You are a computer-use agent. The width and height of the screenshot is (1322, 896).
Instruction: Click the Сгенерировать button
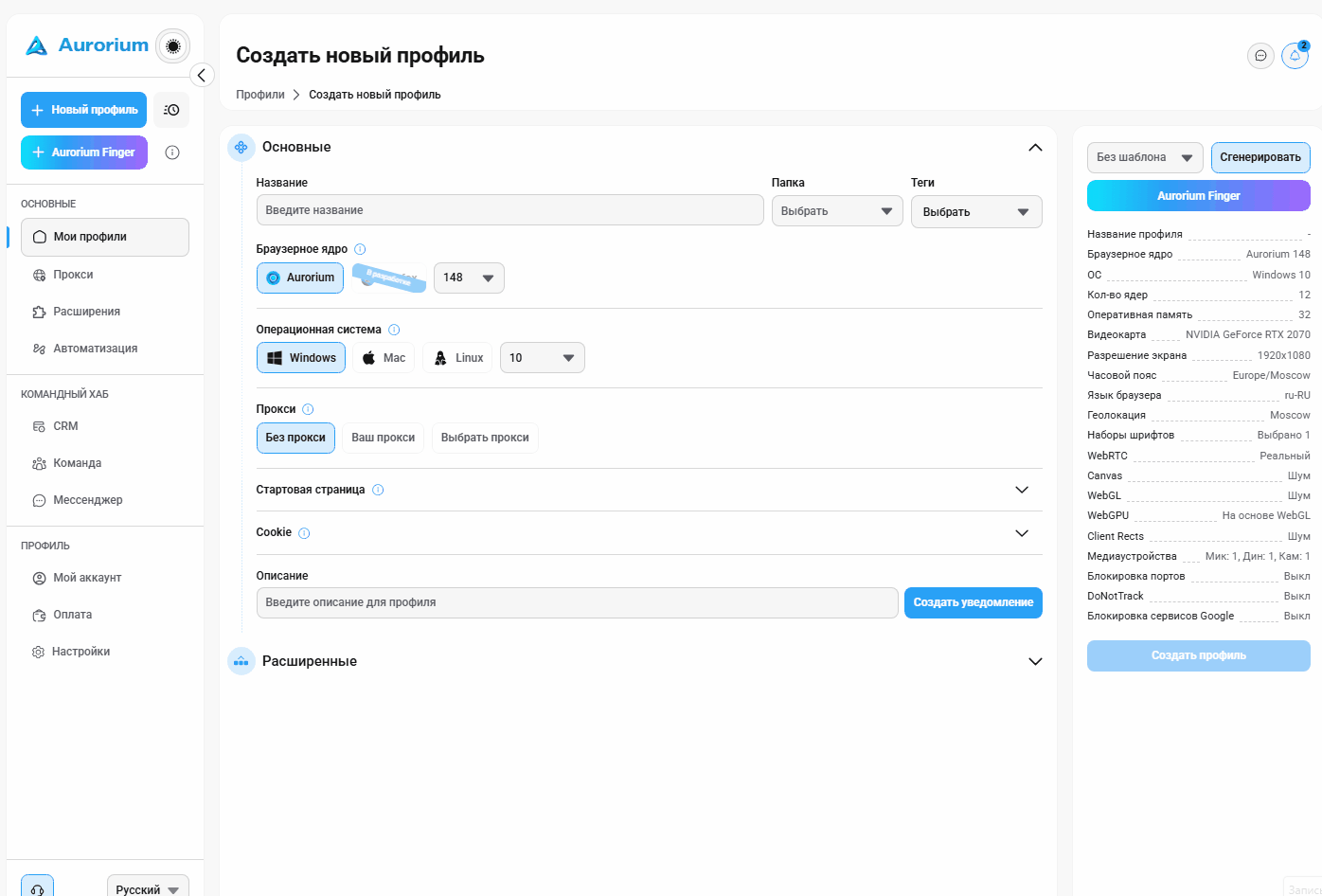(1260, 157)
